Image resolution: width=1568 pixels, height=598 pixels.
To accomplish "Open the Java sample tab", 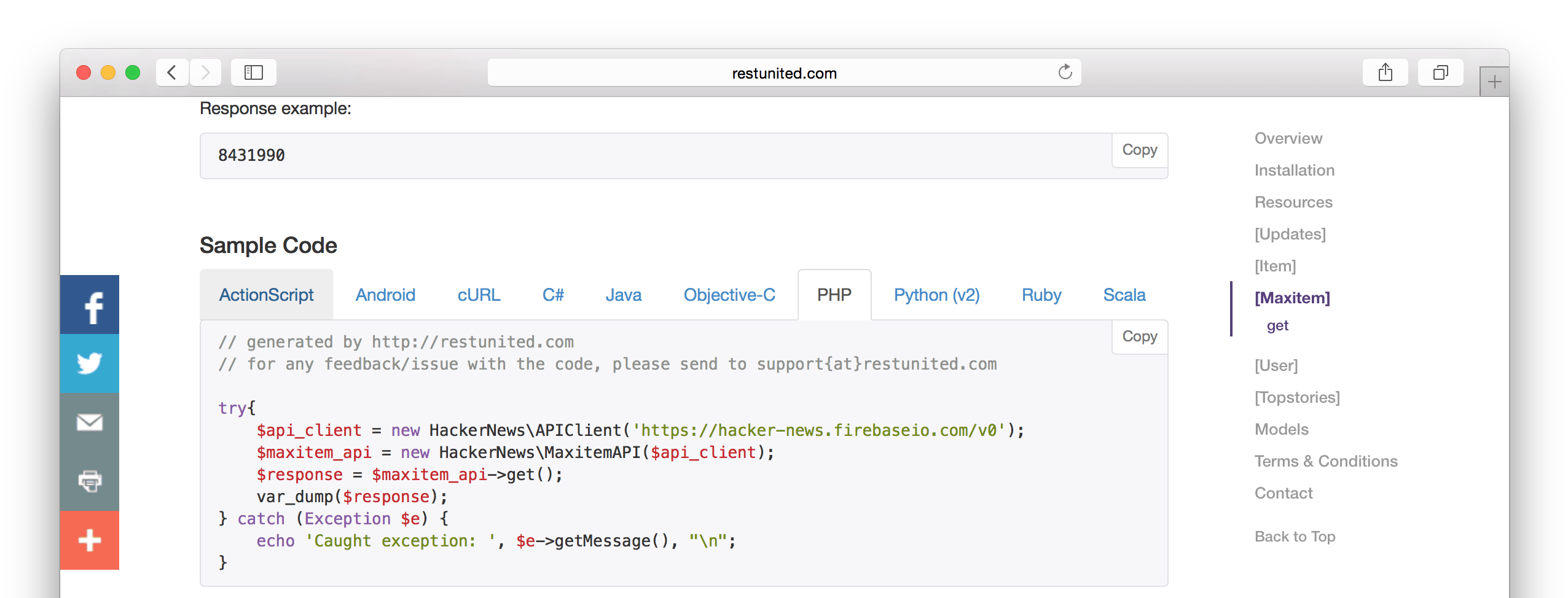I will (623, 295).
